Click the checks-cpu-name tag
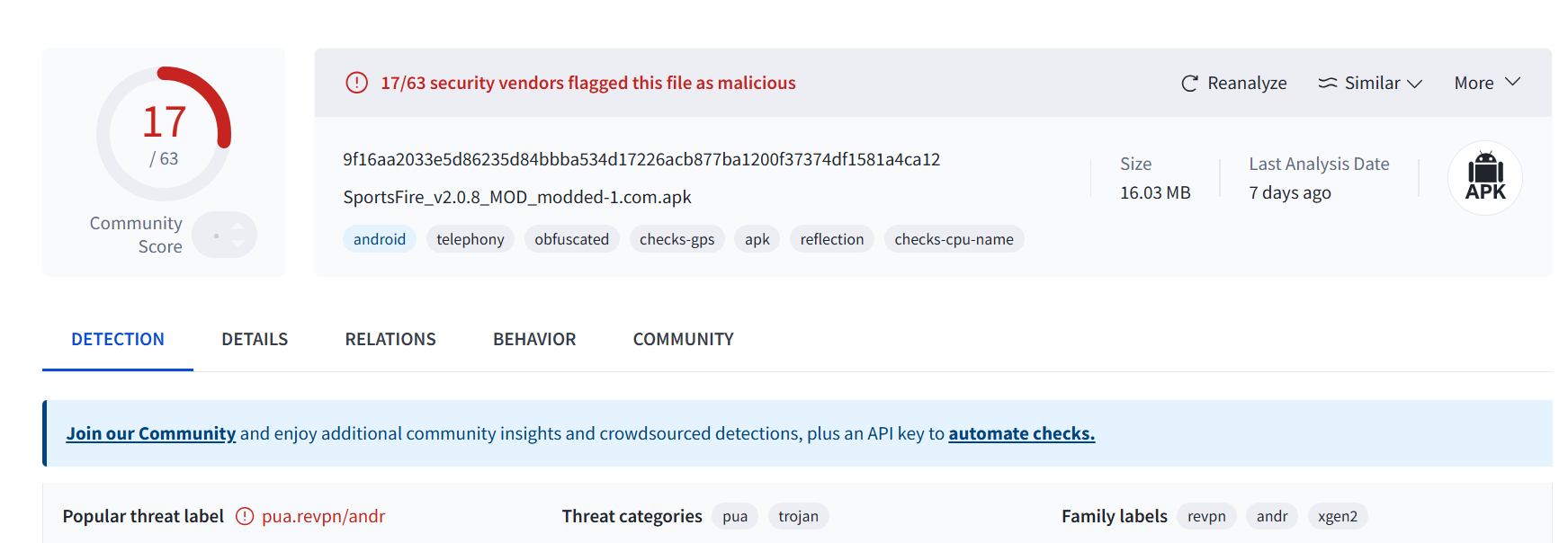The height and width of the screenshot is (543, 1568). point(954,239)
